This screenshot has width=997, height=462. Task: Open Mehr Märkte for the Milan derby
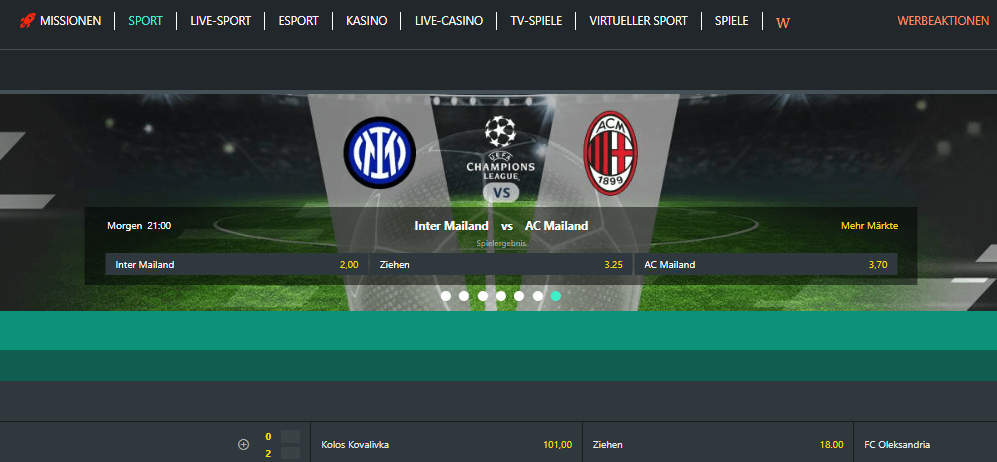point(869,226)
